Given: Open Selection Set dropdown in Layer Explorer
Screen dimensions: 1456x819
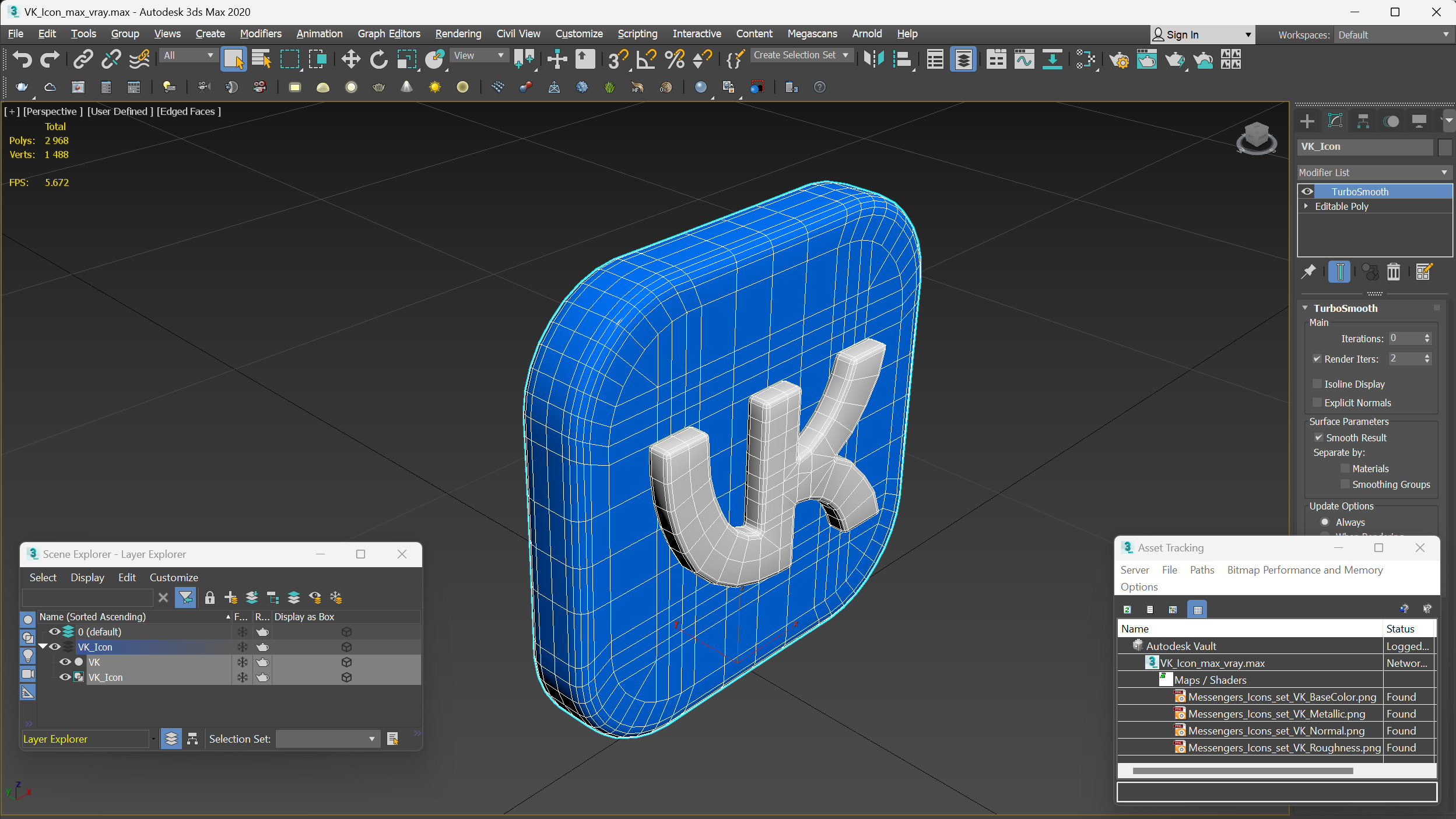Looking at the screenshot, I should (327, 739).
